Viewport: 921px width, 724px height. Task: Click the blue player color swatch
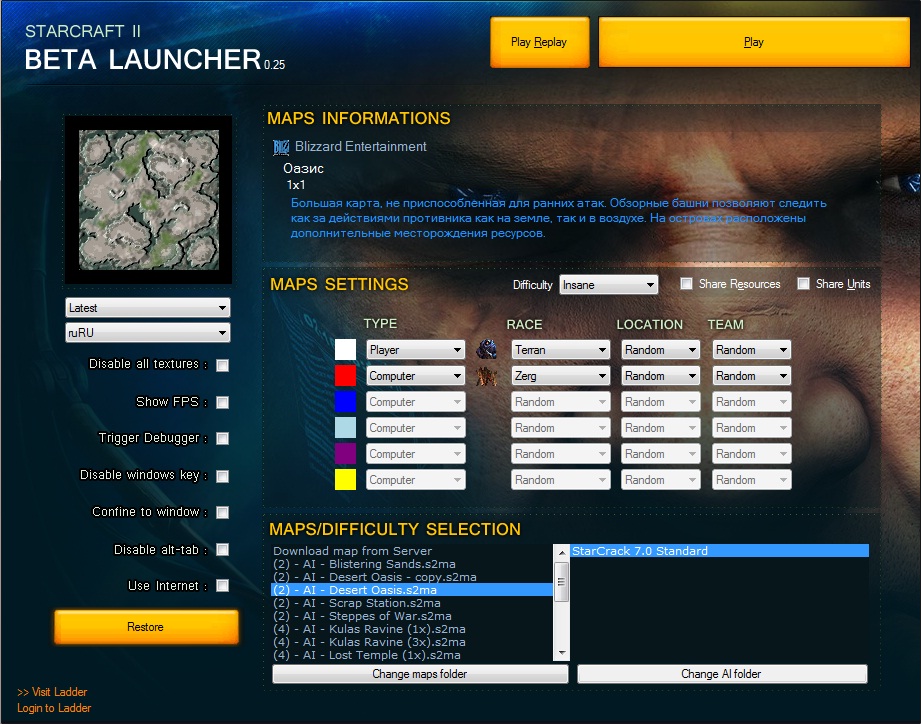pos(345,402)
